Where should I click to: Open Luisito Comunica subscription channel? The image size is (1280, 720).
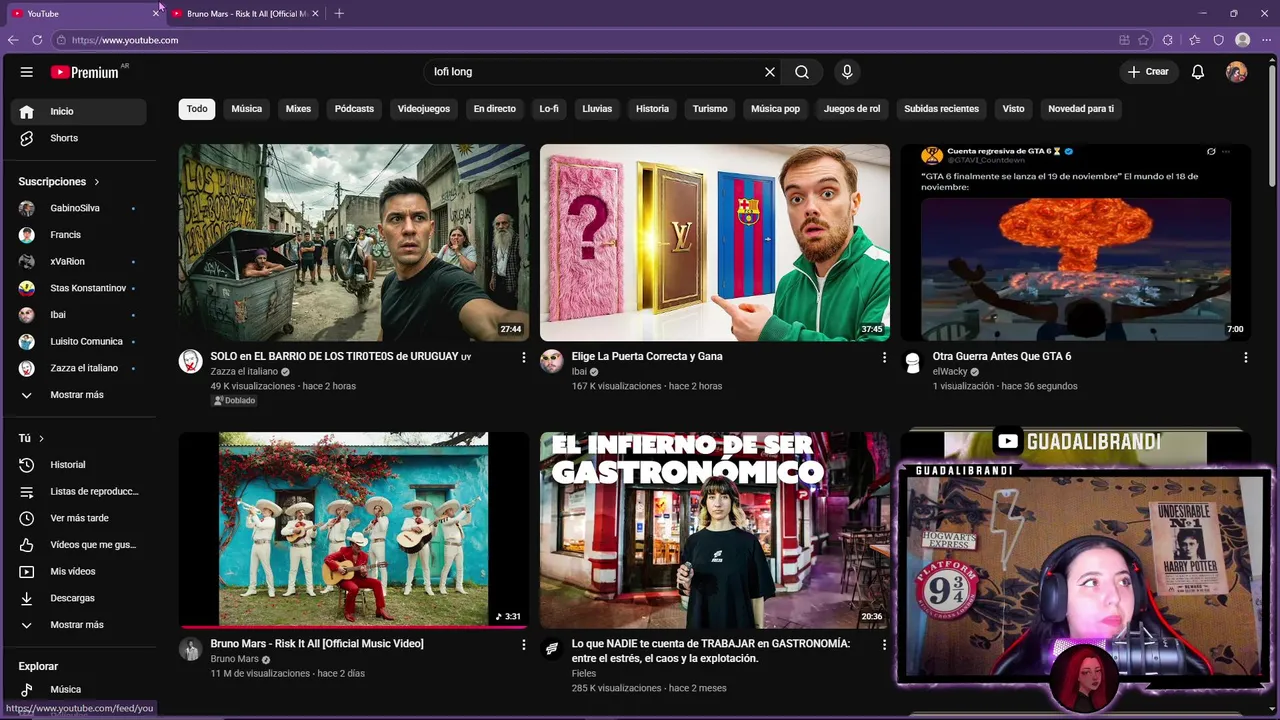(80, 341)
